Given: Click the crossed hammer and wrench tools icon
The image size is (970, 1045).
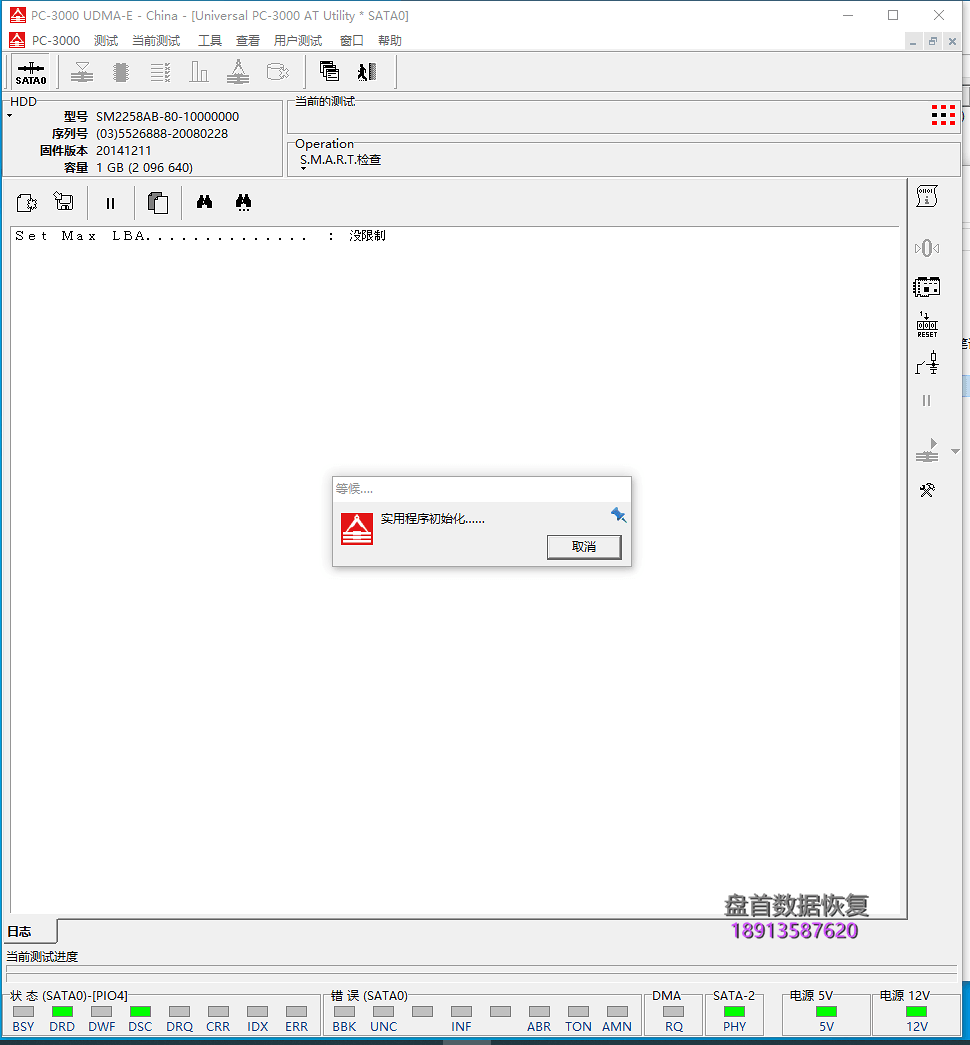Looking at the screenshot, I should [927, 491].
